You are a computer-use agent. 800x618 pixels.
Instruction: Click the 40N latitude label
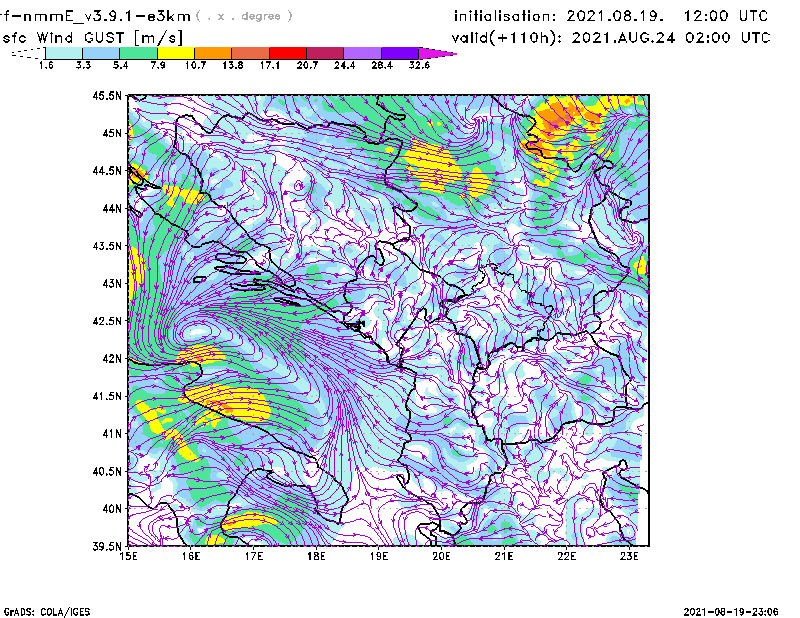(x=112, y=508)
